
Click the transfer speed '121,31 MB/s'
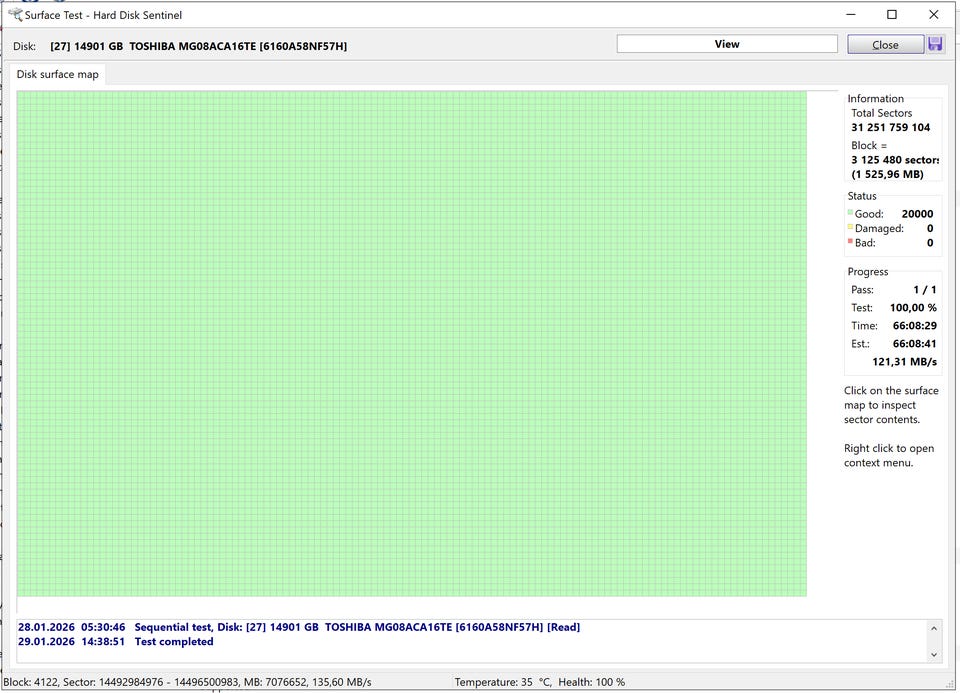tap(904, 362)
